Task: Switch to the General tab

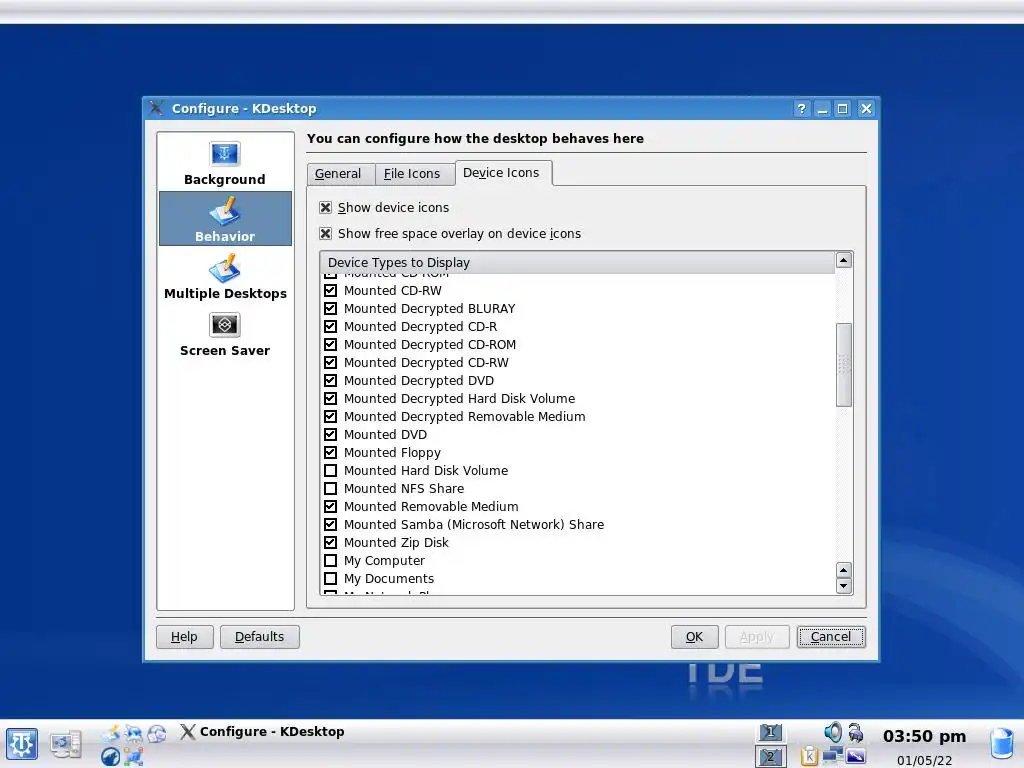Action: click(x=338, y=174)
